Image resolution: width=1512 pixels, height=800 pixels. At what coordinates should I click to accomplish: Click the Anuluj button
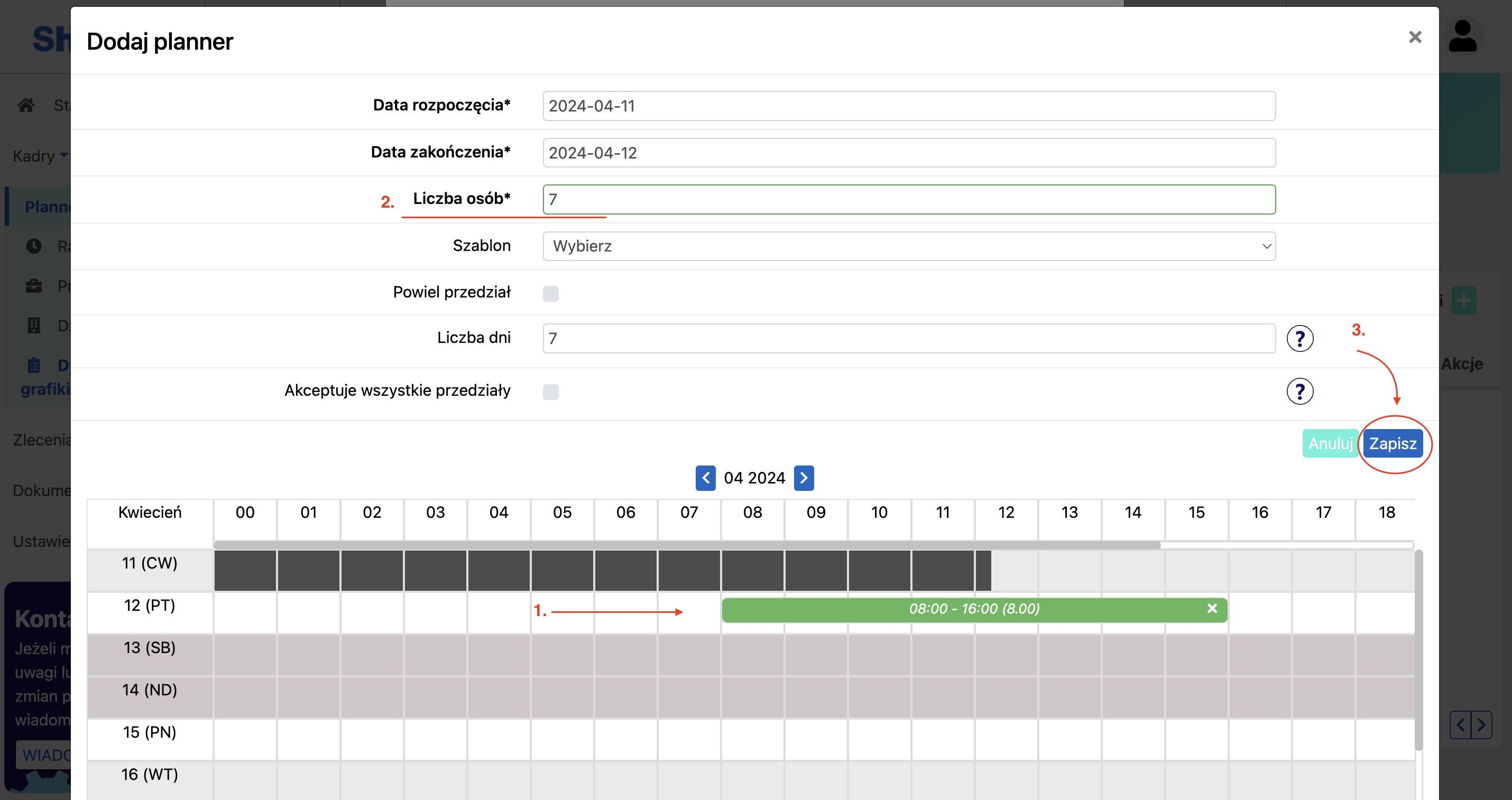click(1330, 443)
